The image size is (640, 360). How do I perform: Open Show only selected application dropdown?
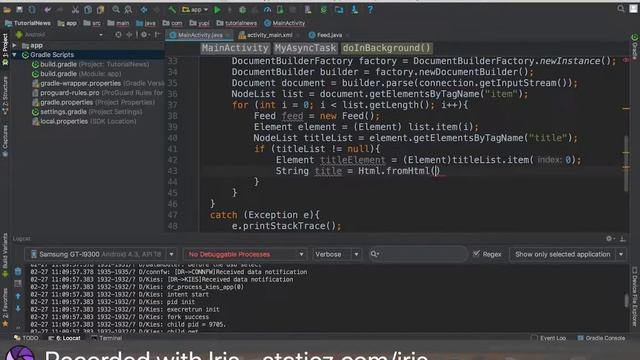click(568, 254)
